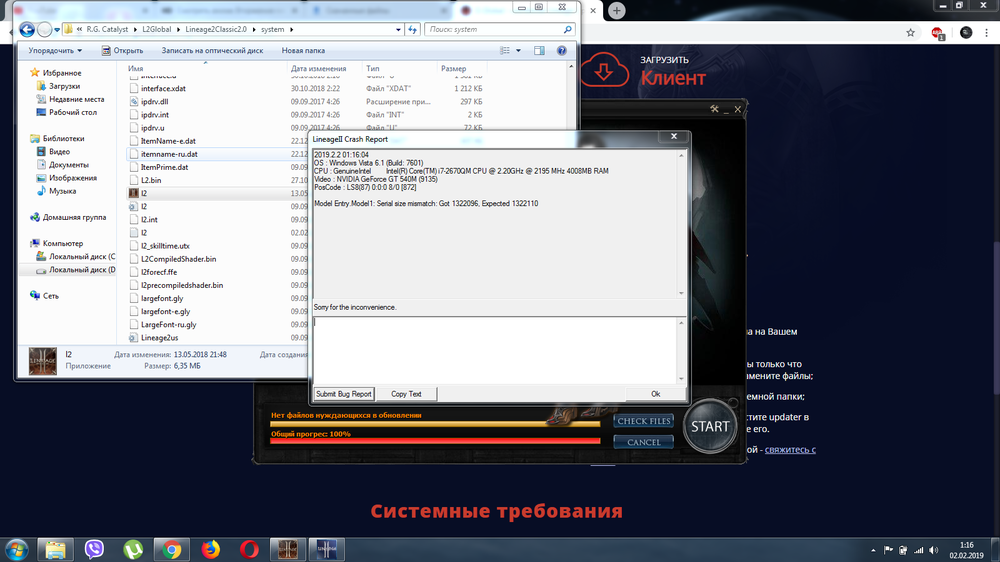Open a new Chrome tab with plus button
Screen dimensions: 1000x562
tap(617, 10)
